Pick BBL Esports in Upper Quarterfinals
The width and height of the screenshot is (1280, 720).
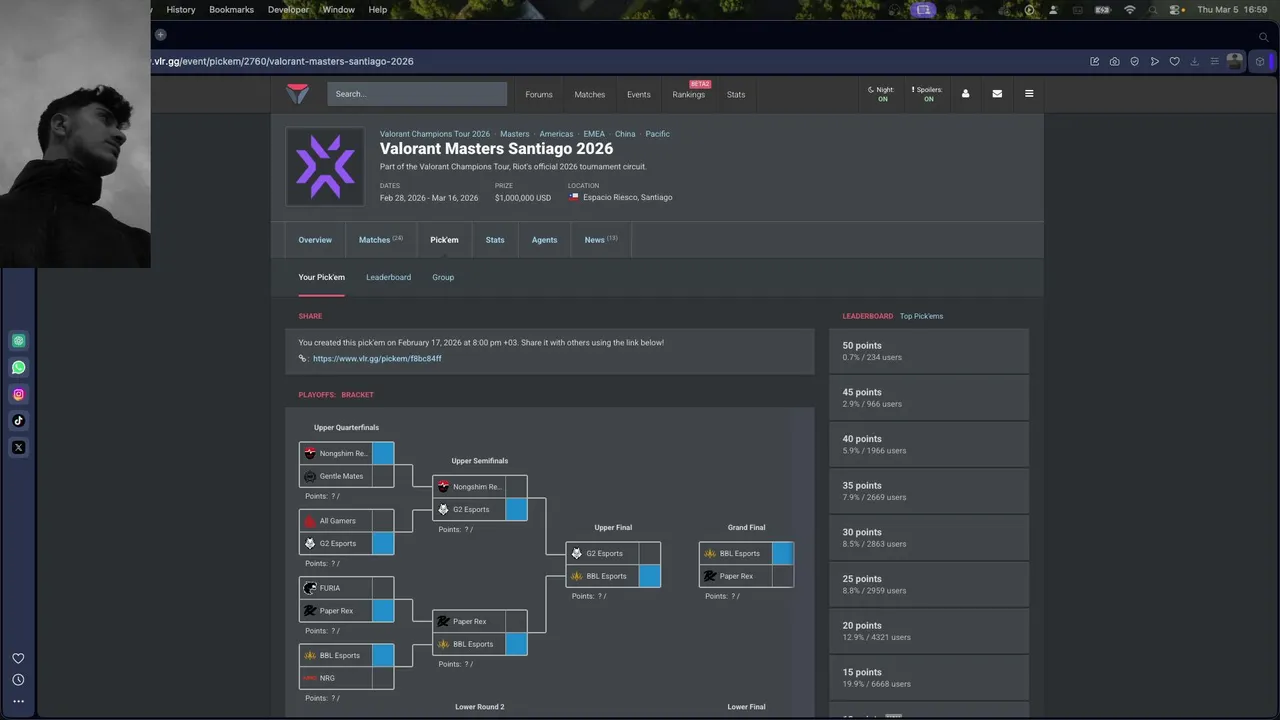[346, 655]
